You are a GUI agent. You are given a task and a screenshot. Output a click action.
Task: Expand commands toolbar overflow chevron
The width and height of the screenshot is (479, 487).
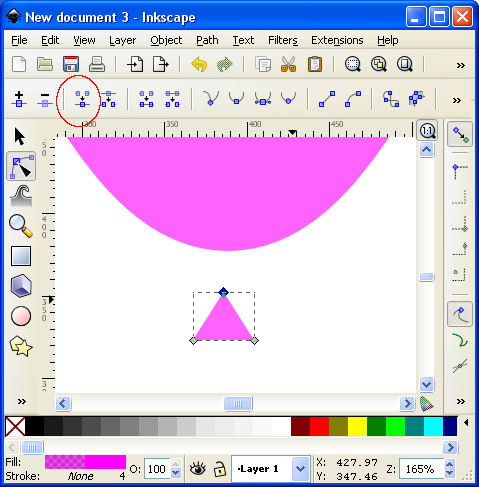coord(461,65)
